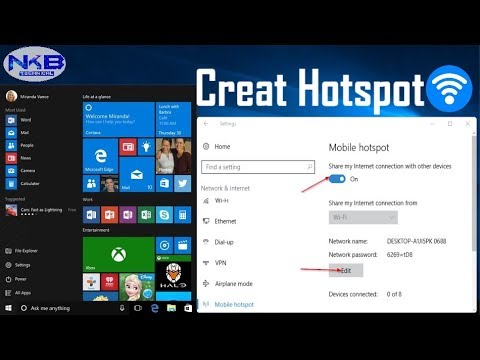Expand All Apps in the Start menu
The width and height of the screenshot is (480, 360).
[x=18, y=293]
